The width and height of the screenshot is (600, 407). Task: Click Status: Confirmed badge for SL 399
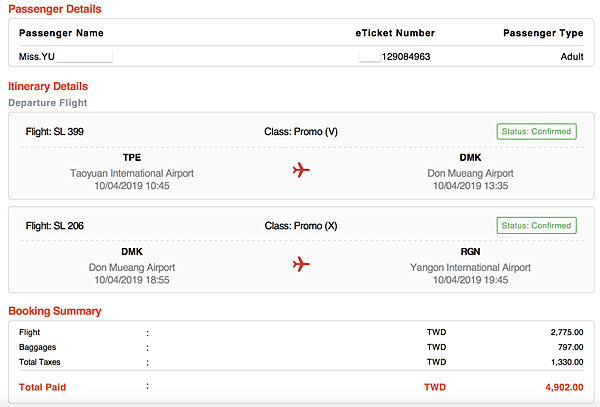point(536,132)
